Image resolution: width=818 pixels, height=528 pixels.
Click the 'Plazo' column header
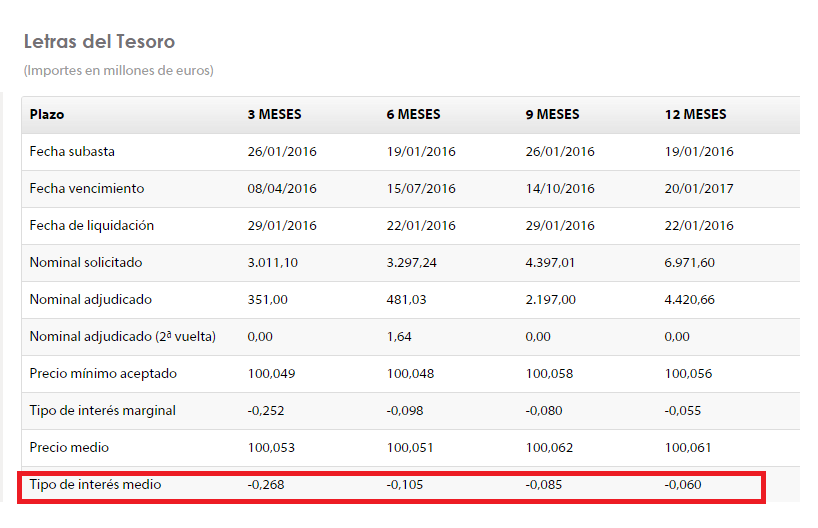pos(47,114)
